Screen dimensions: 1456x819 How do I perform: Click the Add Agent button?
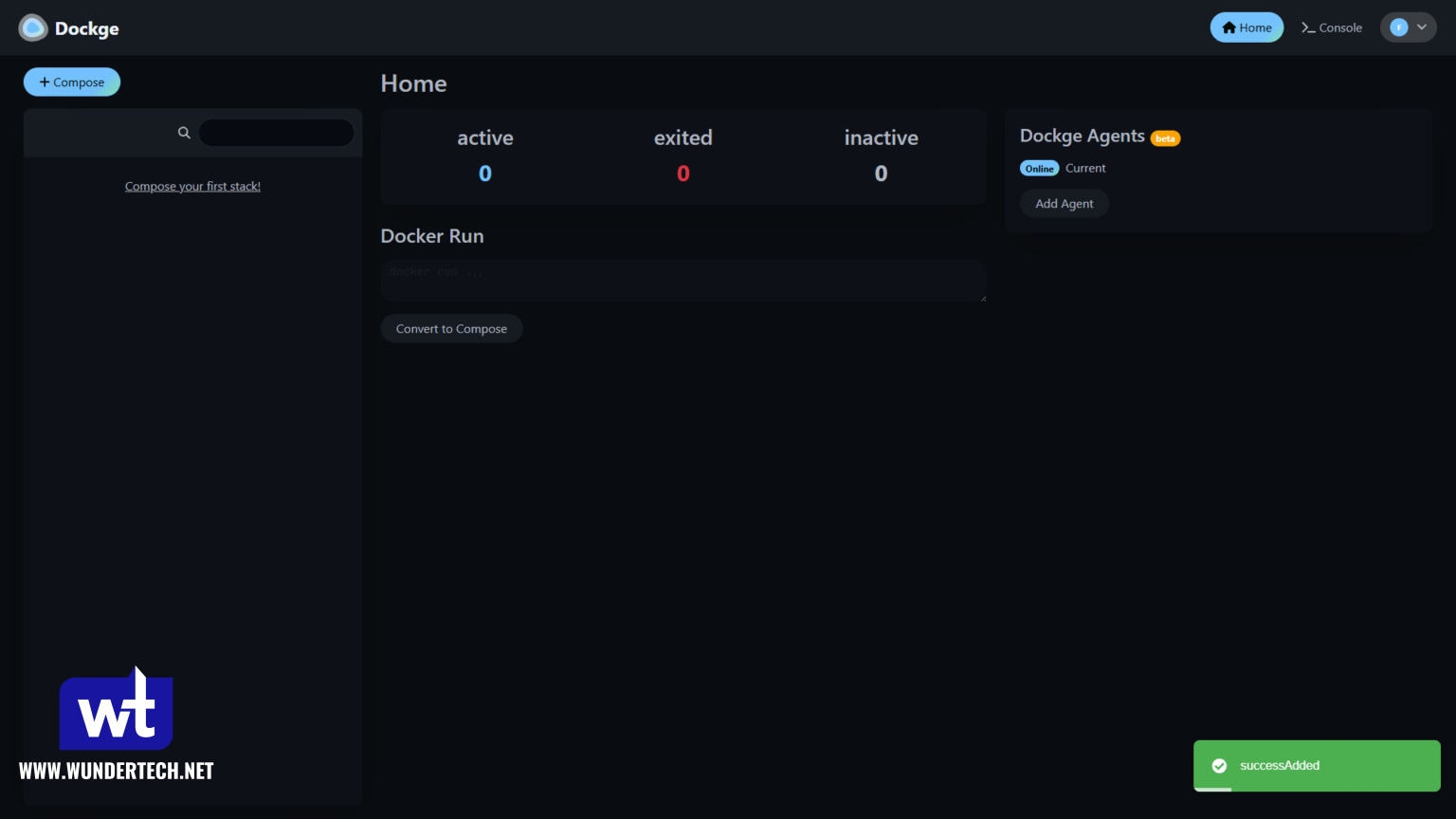point(1064,203)
